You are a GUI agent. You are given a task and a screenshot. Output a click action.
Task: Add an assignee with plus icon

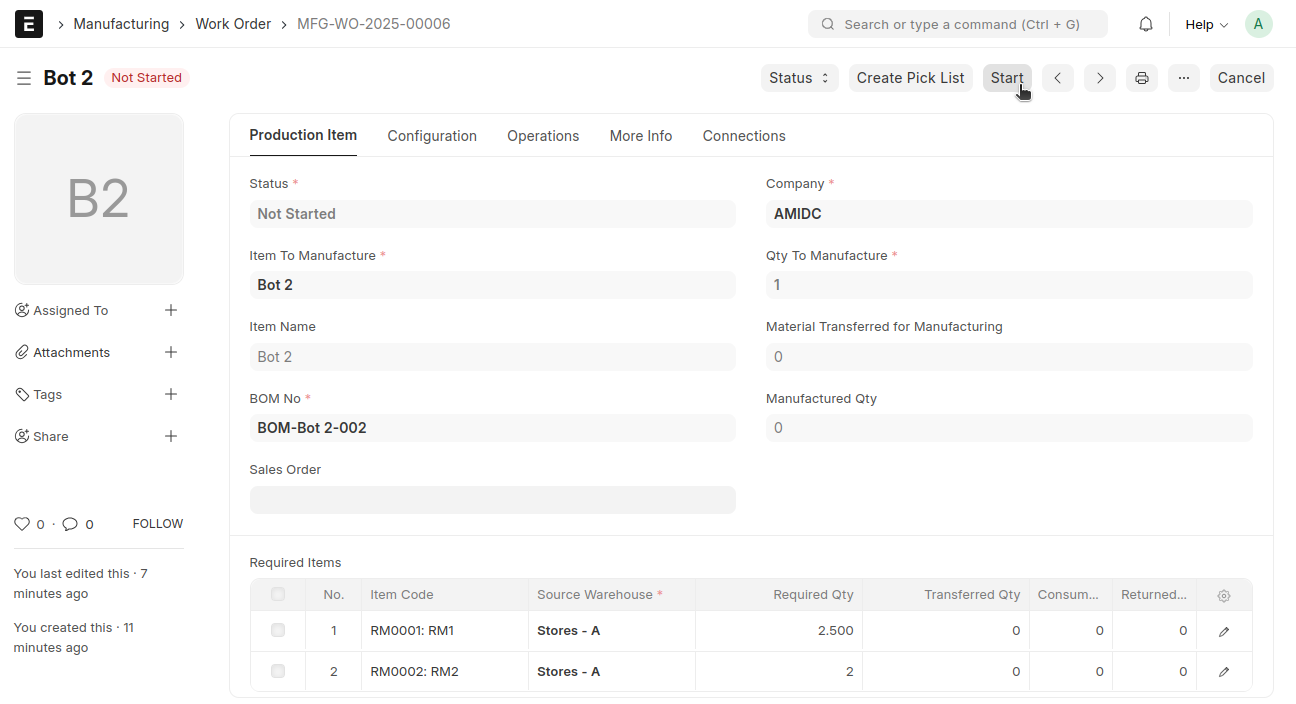(171, 310)
